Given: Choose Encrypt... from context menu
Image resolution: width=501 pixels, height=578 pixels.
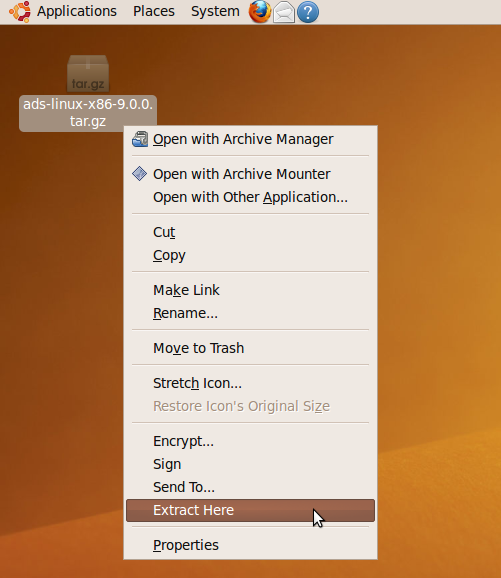Looking at the screenshot, I should click(250, 441).
